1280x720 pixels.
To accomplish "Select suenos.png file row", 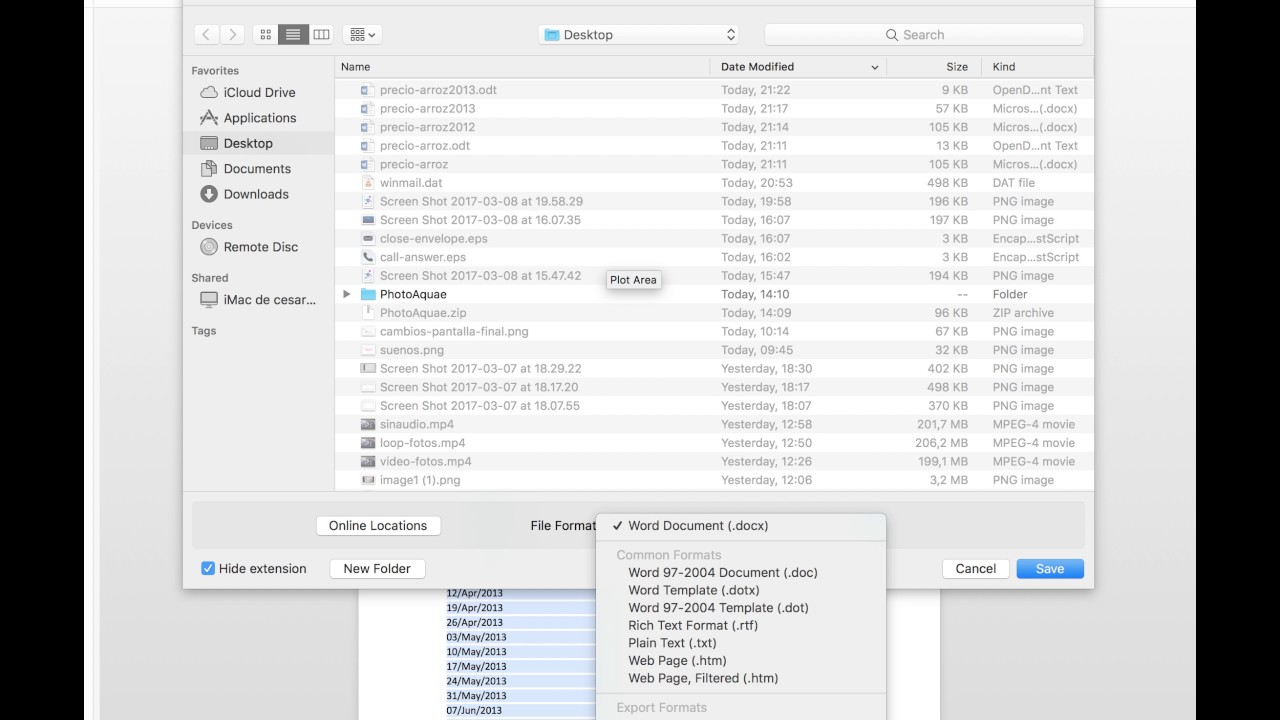I will point(714,350).
